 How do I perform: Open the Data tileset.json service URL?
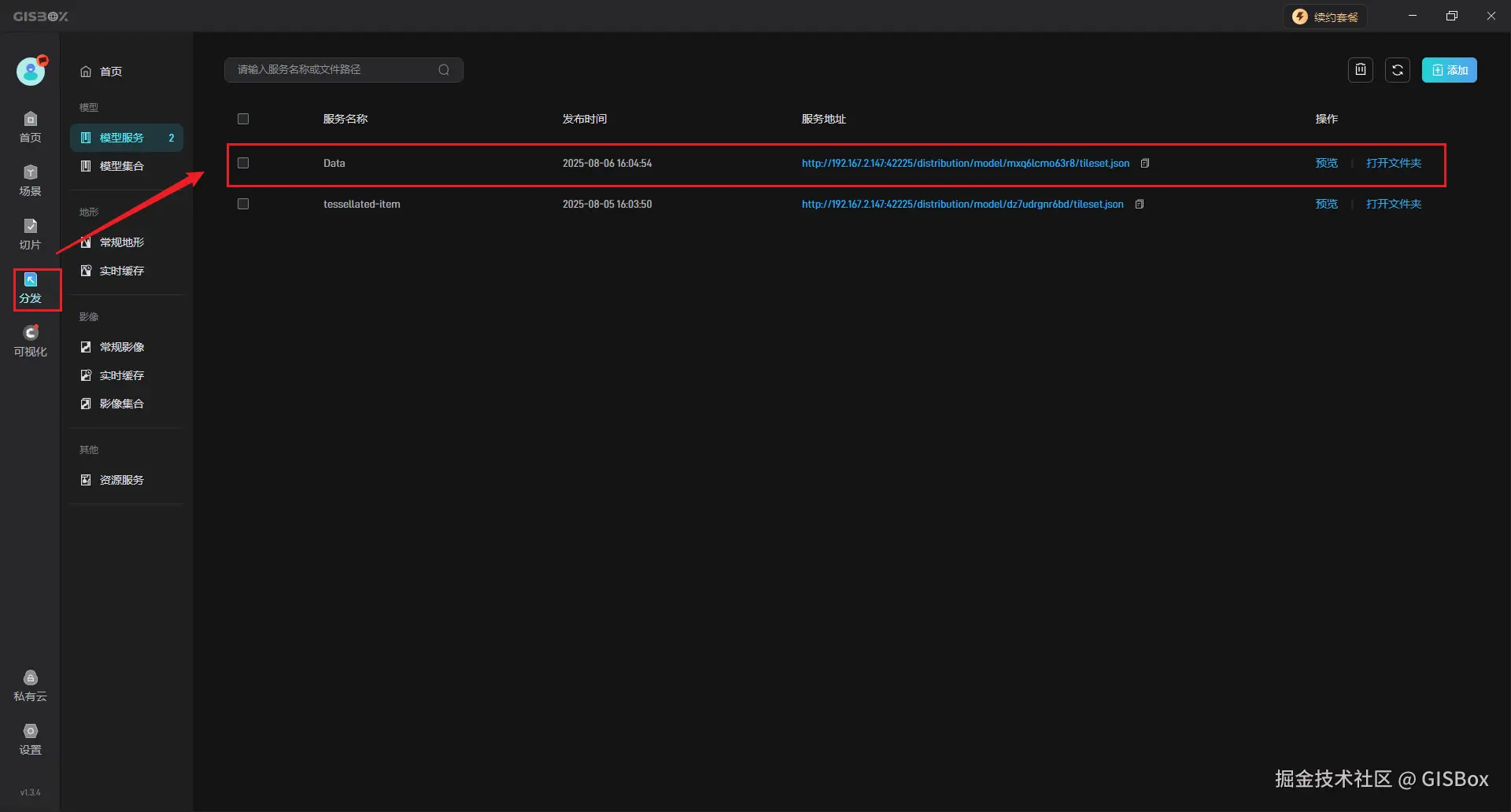tap(966, 164)
